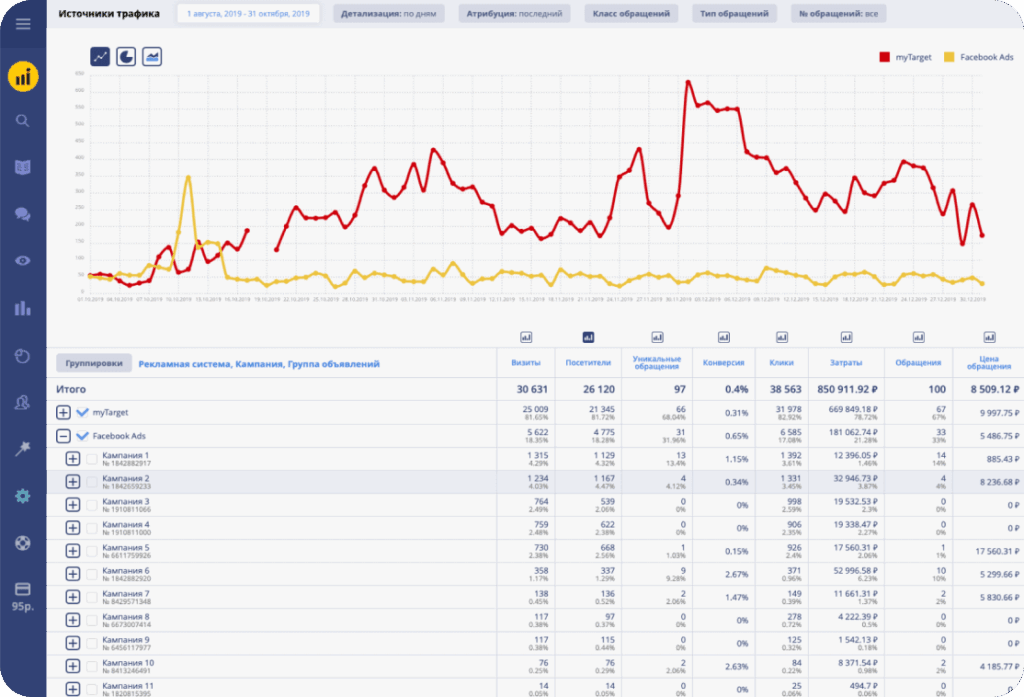Viewport: 1024px width, 697px height.
Task: Select the line chart view icon
Action: [x=101, y=57]
